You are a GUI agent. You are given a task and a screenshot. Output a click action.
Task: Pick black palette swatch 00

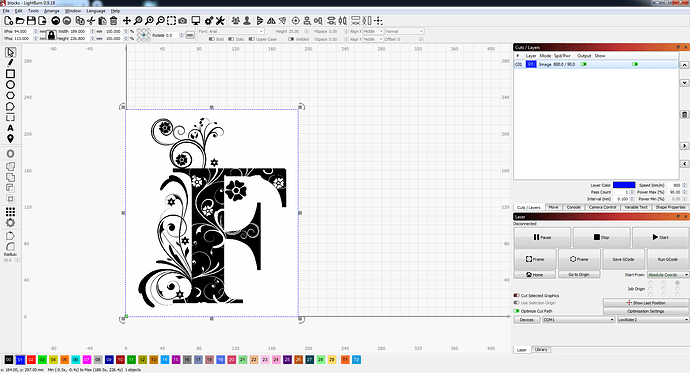pos(8,360)
